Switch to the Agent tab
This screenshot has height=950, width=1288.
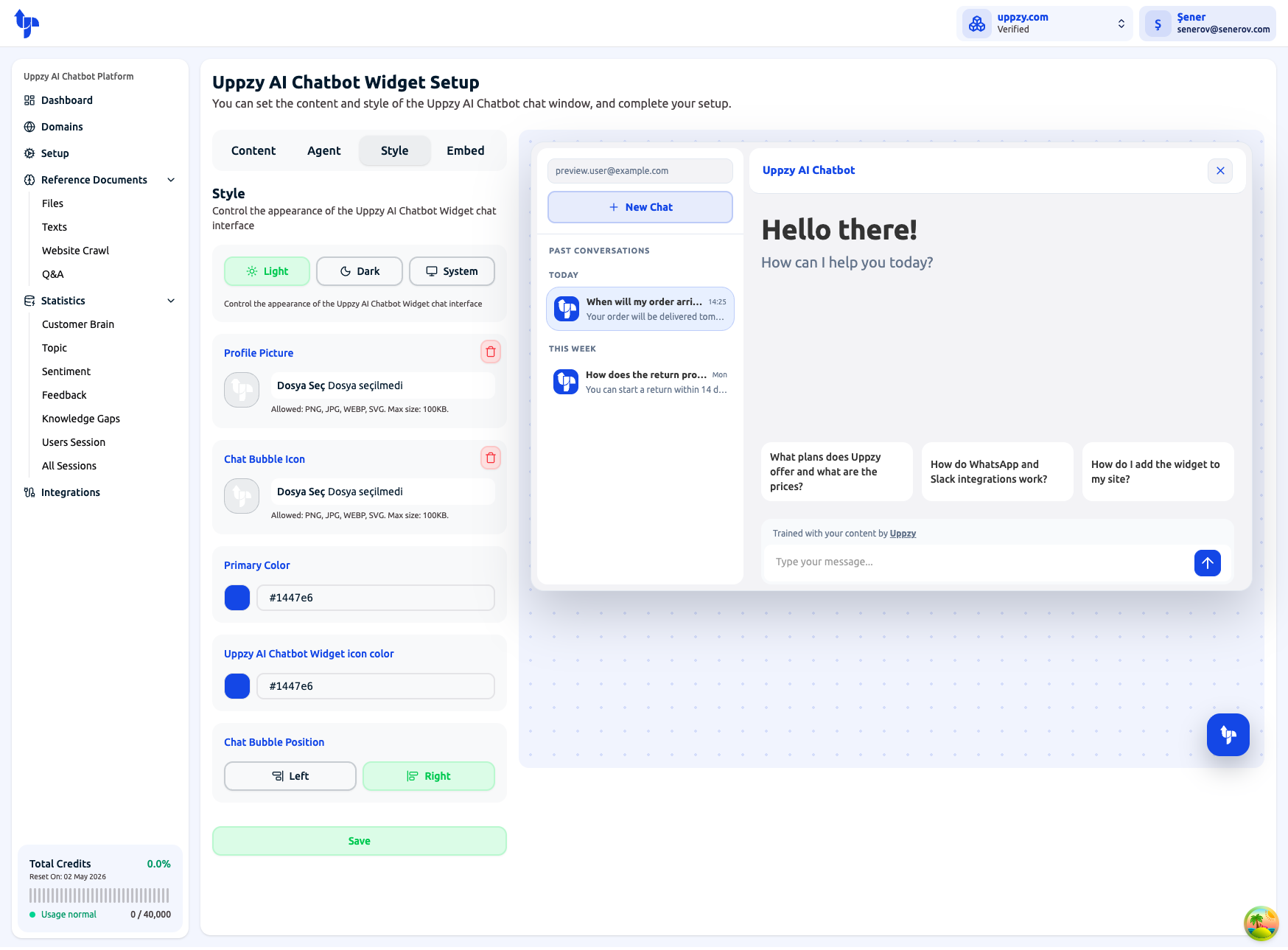click(324, 150)
